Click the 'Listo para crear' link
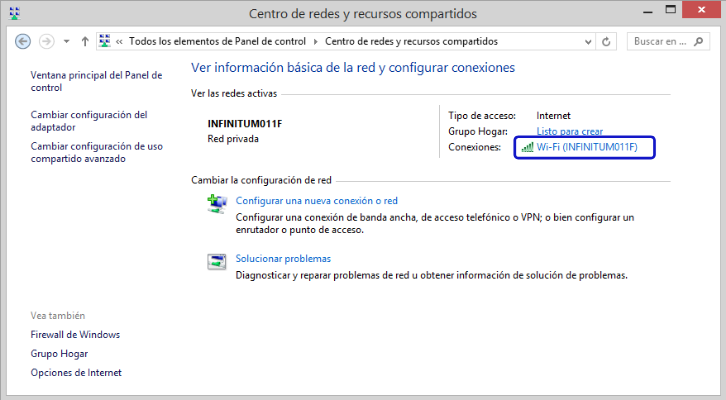The image size is (726, 400). click(570, 131)
